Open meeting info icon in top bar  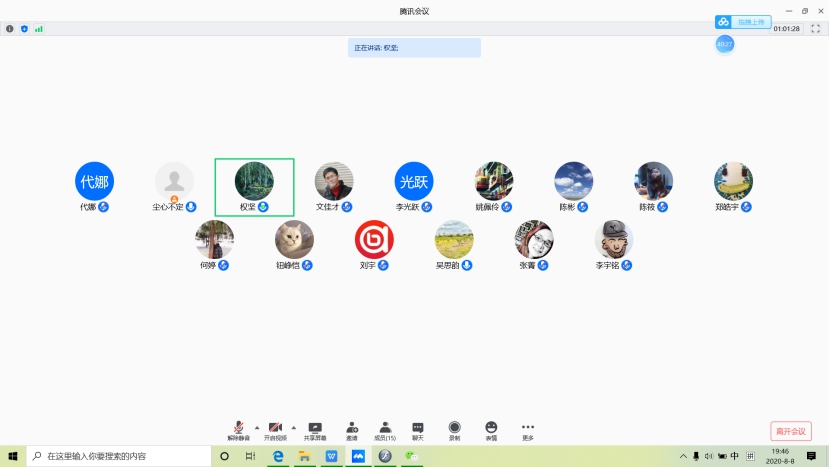pos(10,29)
